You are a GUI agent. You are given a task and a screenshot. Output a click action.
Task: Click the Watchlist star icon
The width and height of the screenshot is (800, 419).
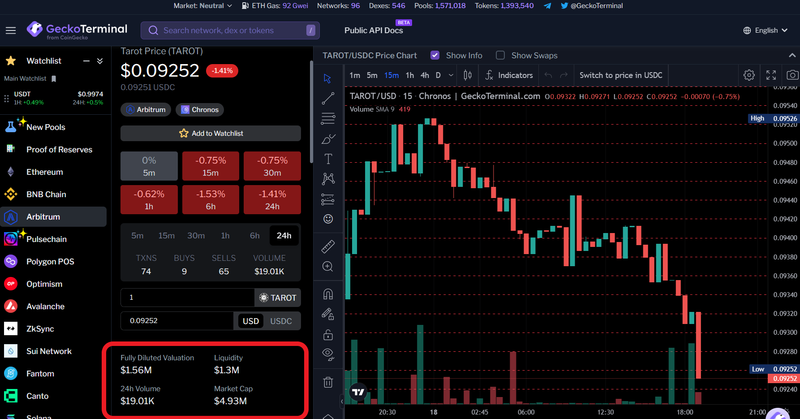click(x=11, y=61)
